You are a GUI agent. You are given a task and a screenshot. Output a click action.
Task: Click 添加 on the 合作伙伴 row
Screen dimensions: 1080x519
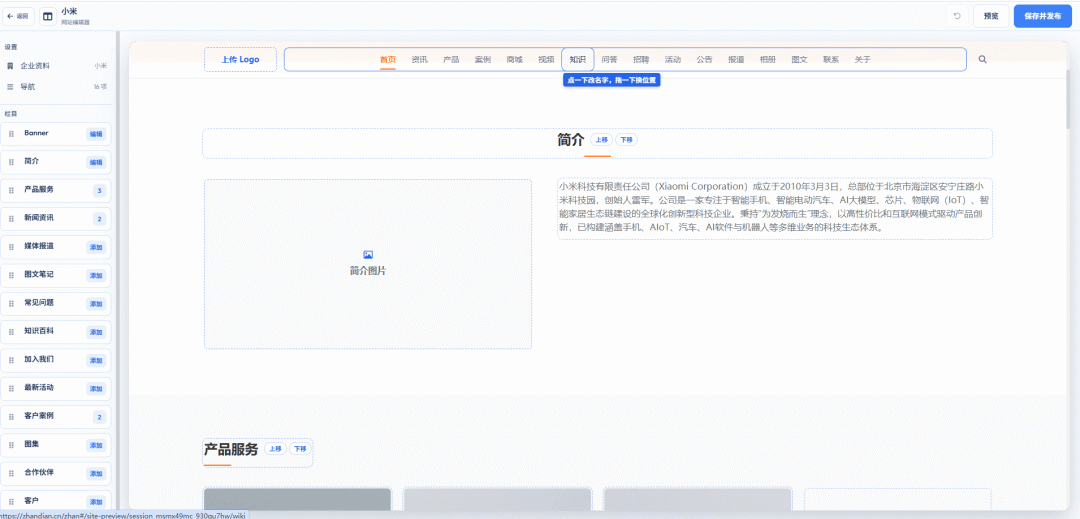tap(95, 474)
